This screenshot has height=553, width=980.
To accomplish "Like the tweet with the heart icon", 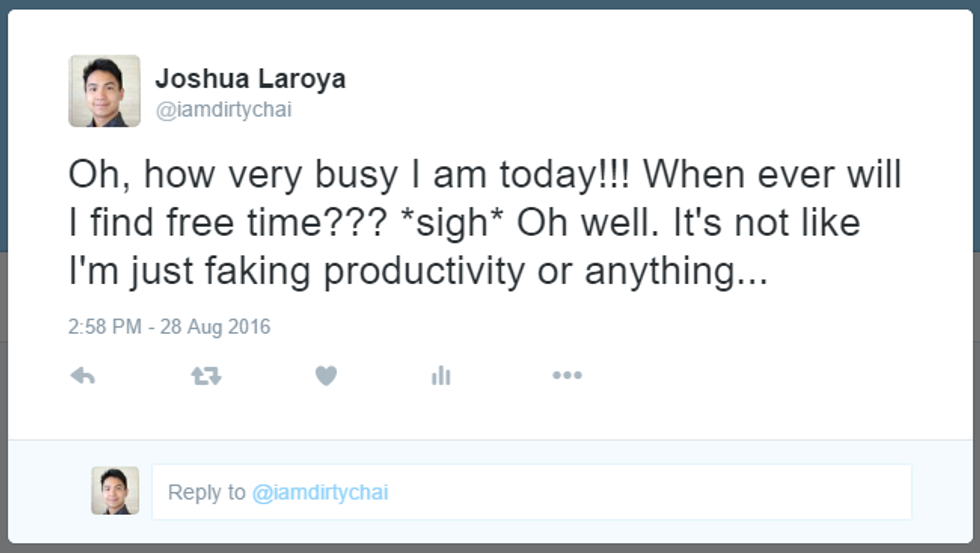I will click(326, 376).
